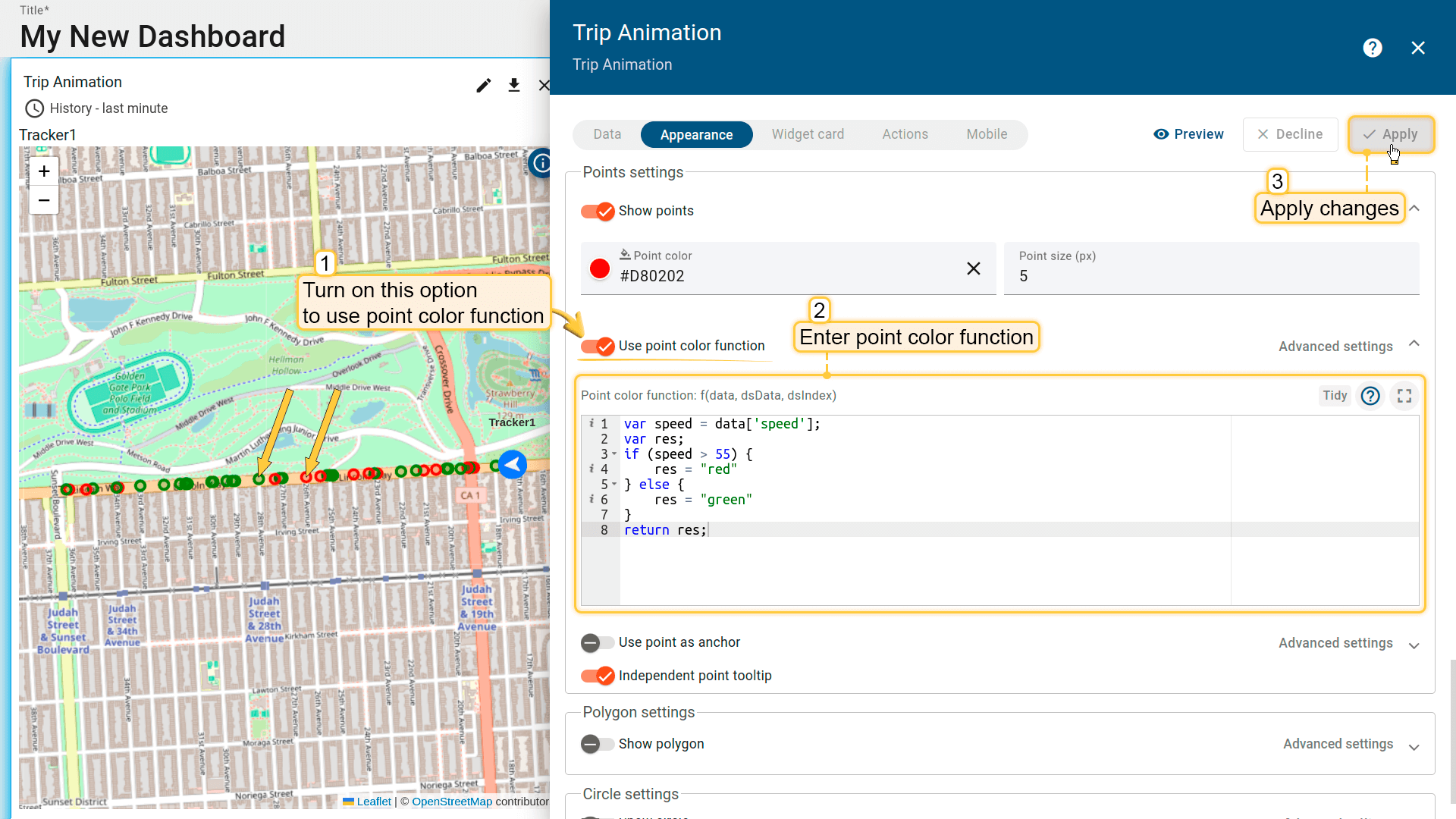Open the OpenStreetMap link

452,802
